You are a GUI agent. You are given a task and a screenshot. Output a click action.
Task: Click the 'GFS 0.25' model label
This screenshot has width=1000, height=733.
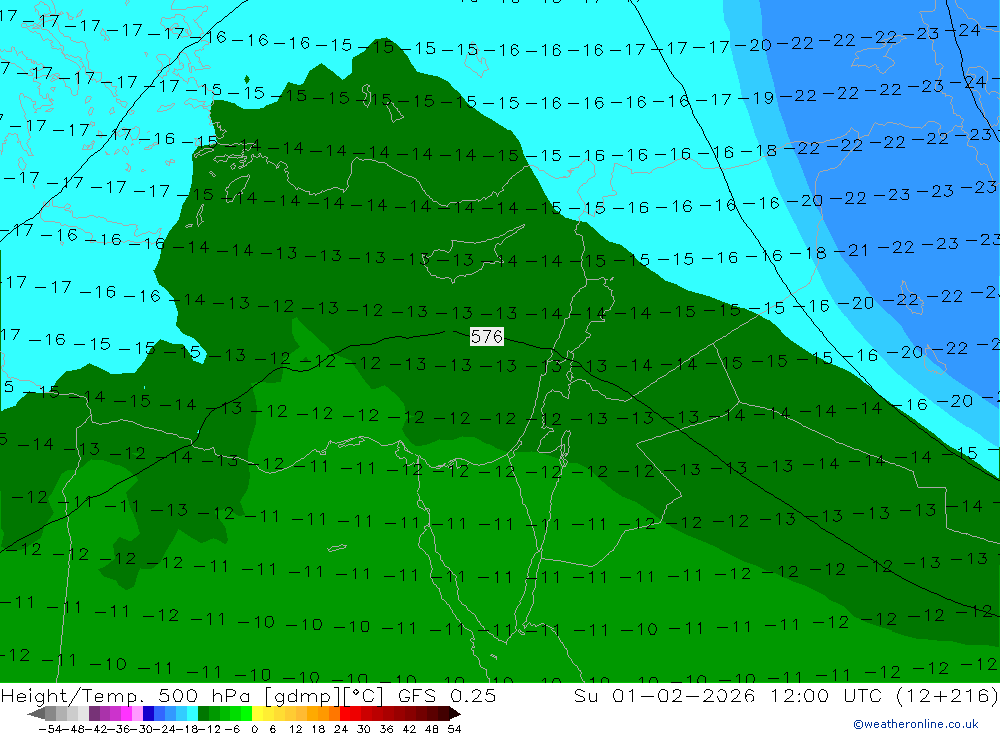[x=447, y=695]
